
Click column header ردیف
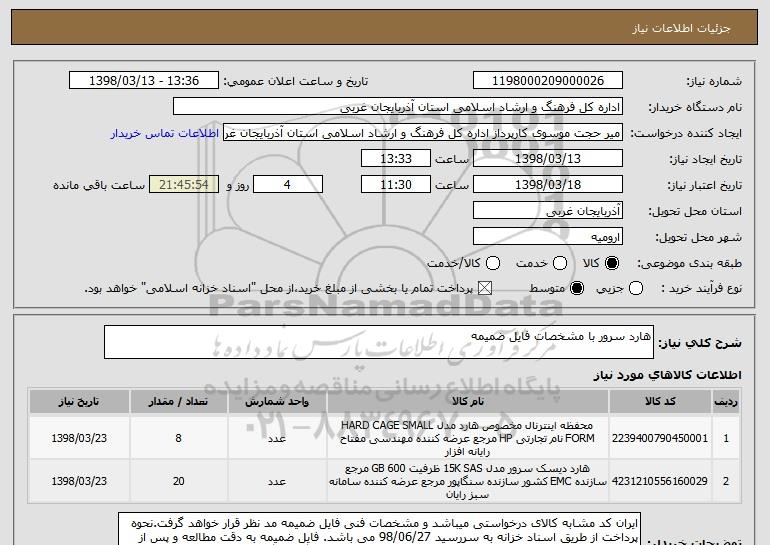click(x=726, y=402)
